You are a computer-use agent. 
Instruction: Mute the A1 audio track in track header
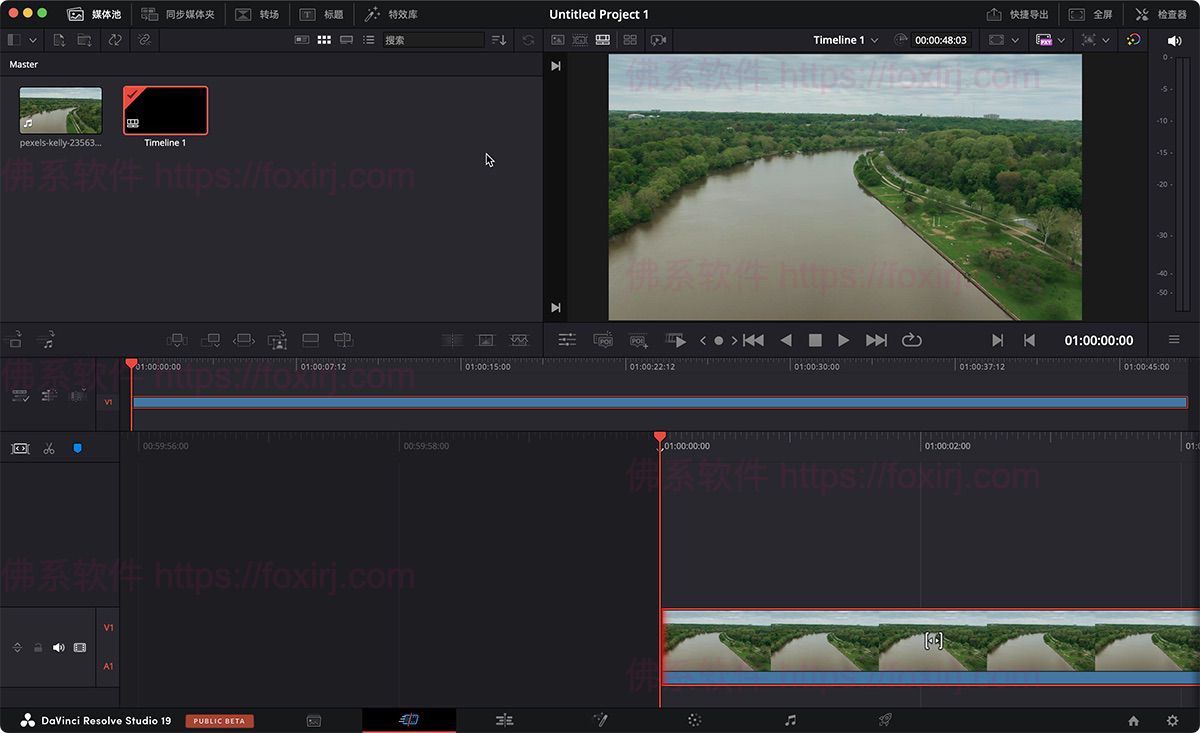[x=59, y=647]
